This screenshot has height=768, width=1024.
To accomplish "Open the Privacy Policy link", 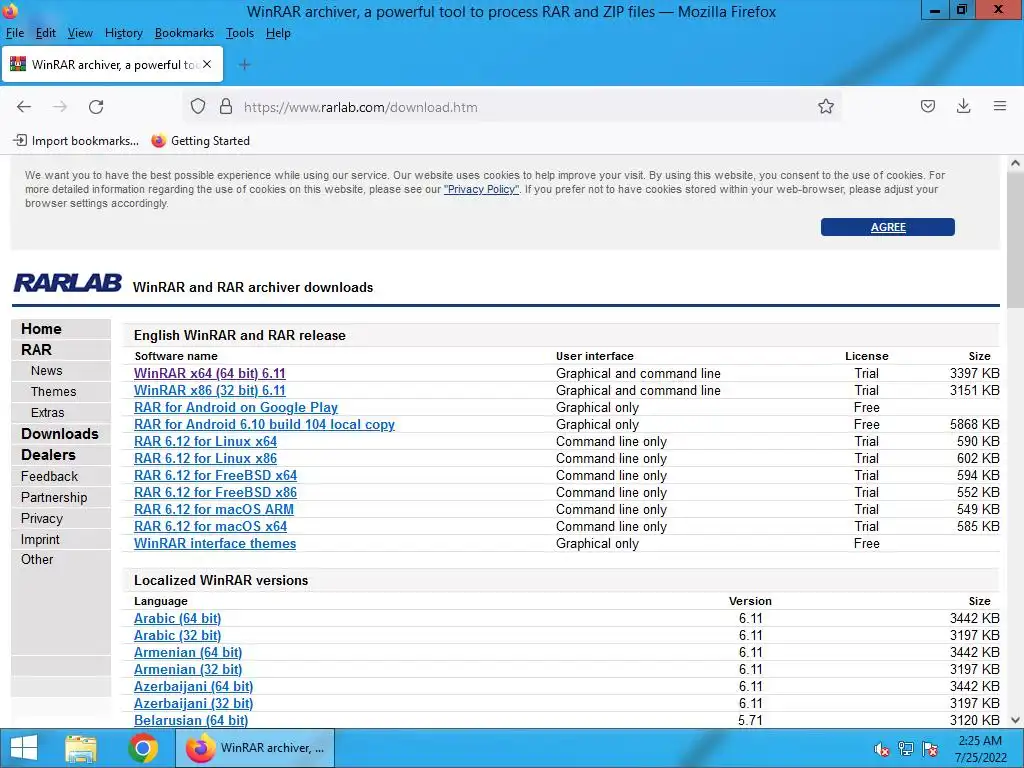I will click(x=481, y=189).
